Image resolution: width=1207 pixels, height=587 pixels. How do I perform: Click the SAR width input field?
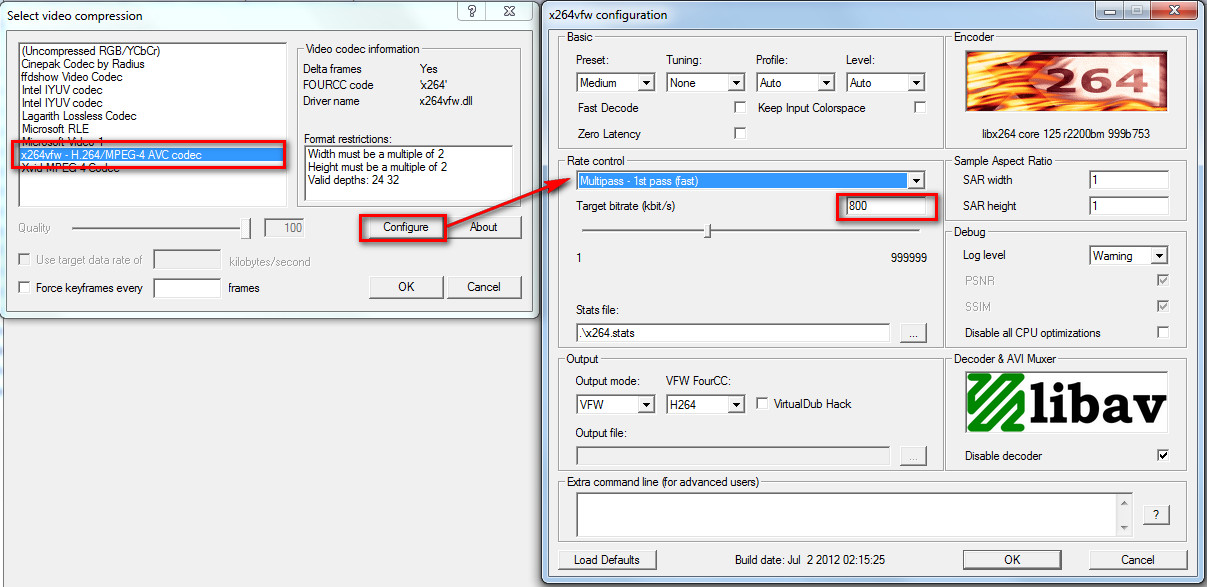pos(1129,180)
